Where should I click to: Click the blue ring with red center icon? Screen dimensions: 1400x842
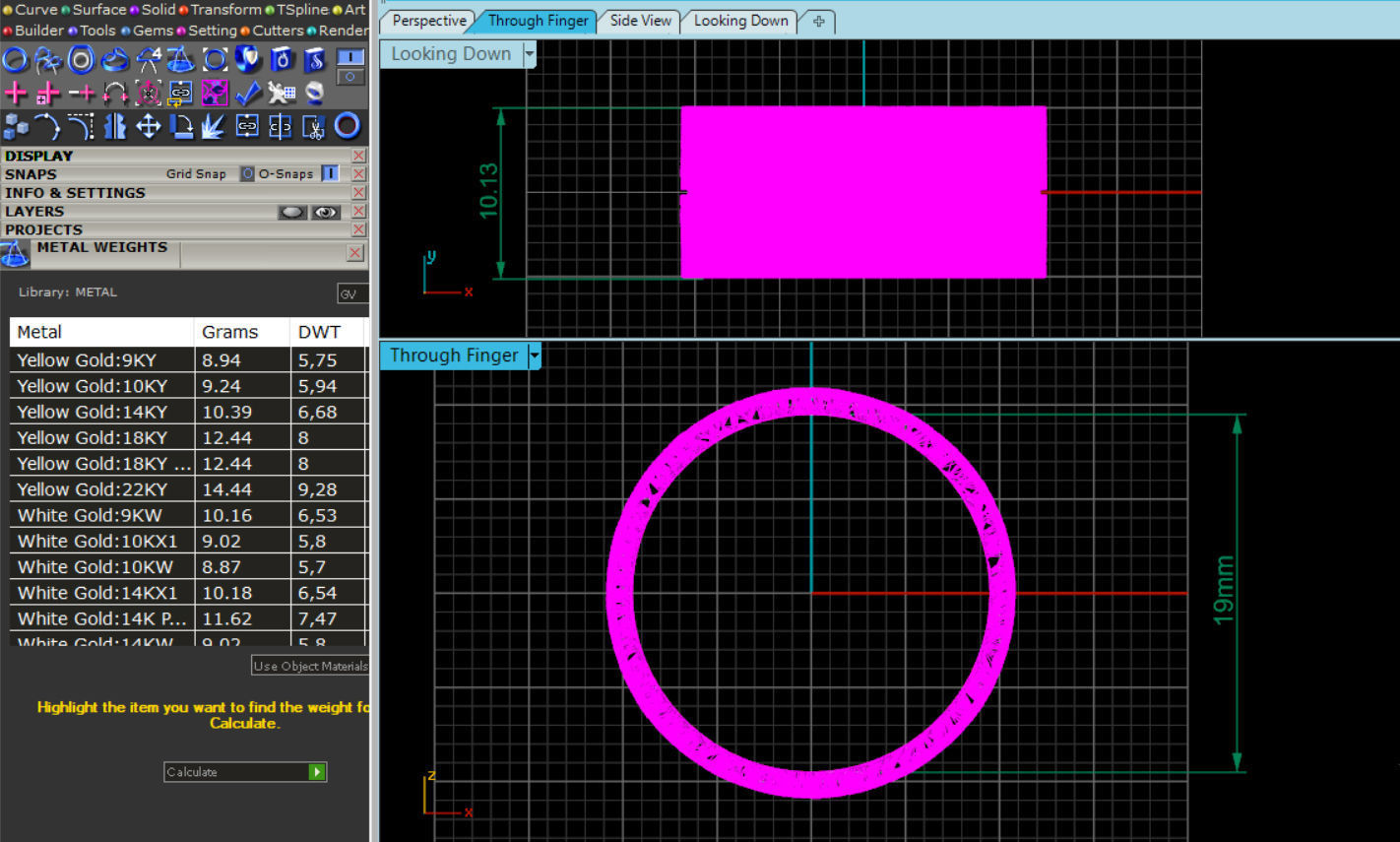click(348, 126)
